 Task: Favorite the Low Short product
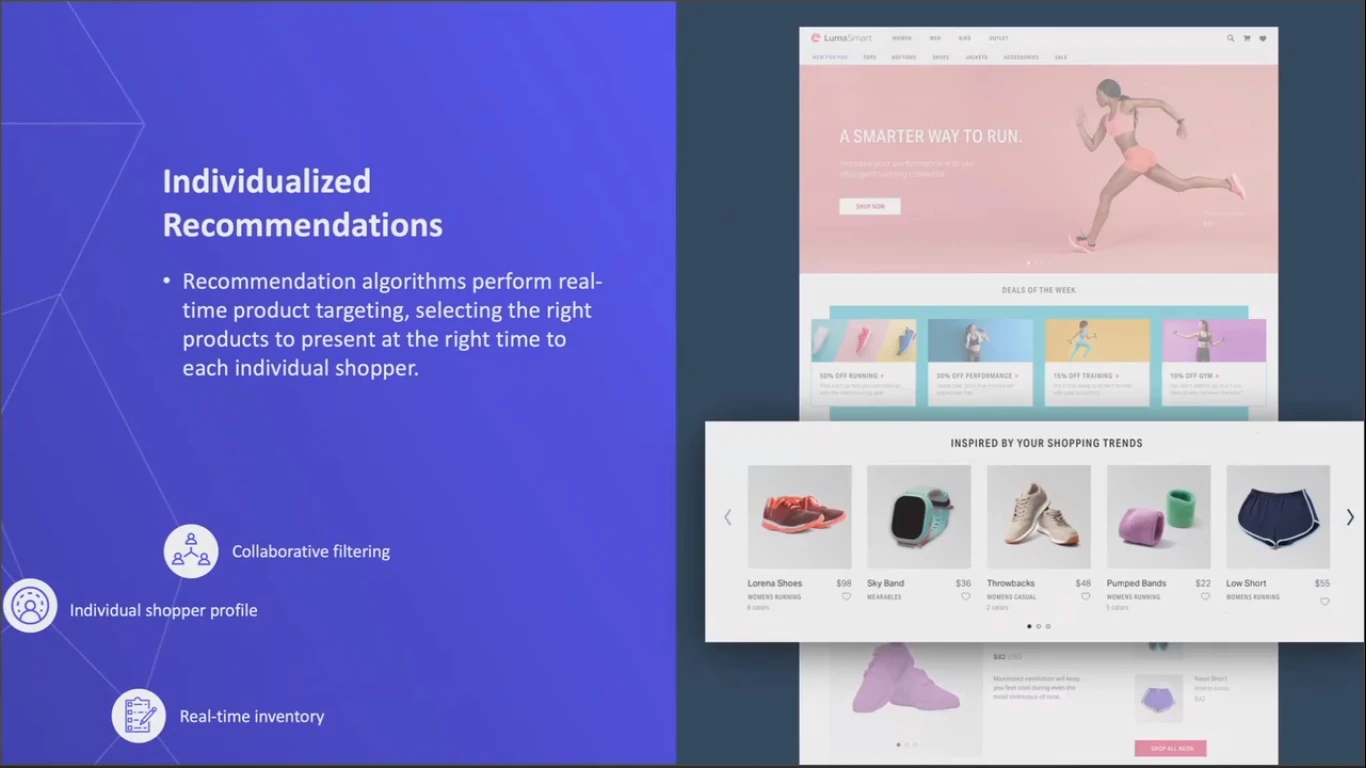point(1324,602)
